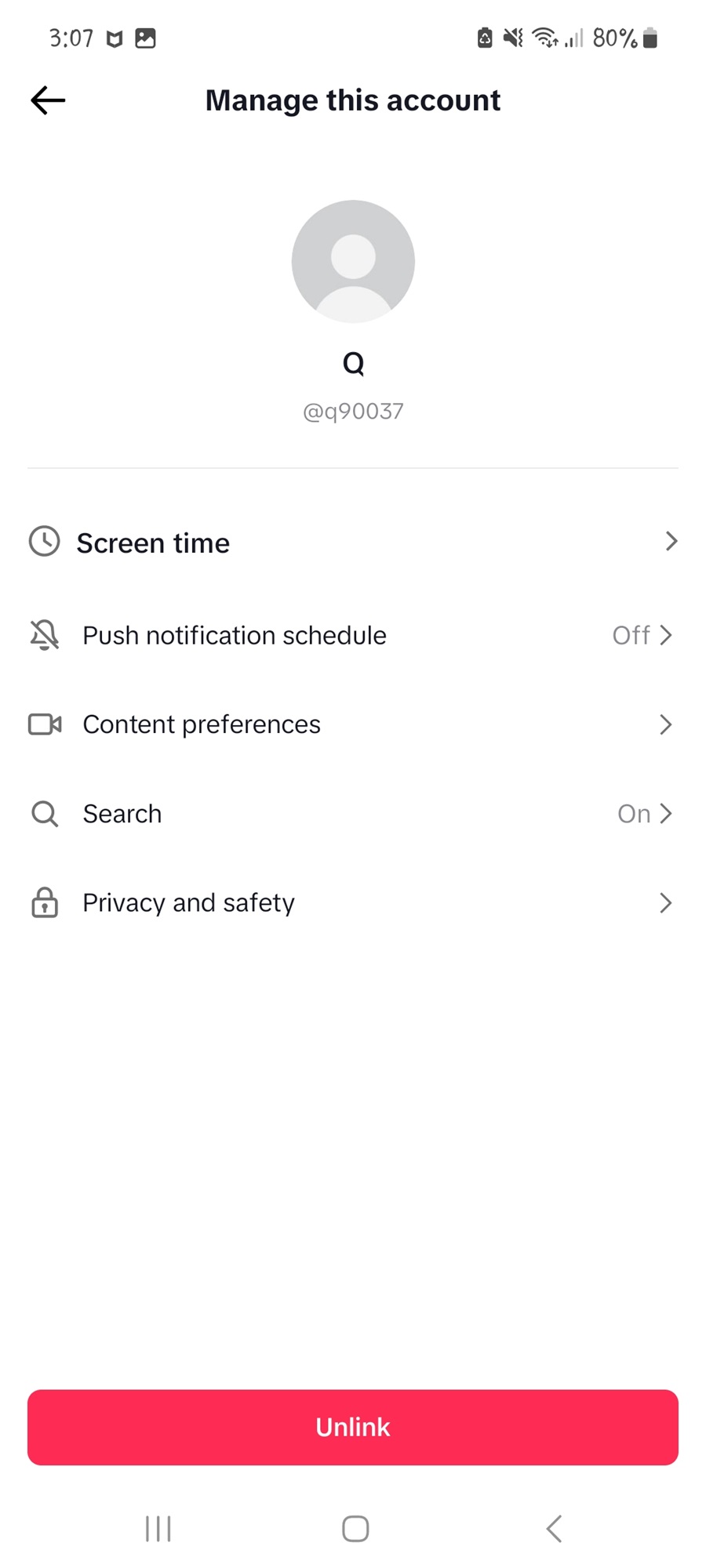Tap the Android recent apps icon

click(158, 1529)
